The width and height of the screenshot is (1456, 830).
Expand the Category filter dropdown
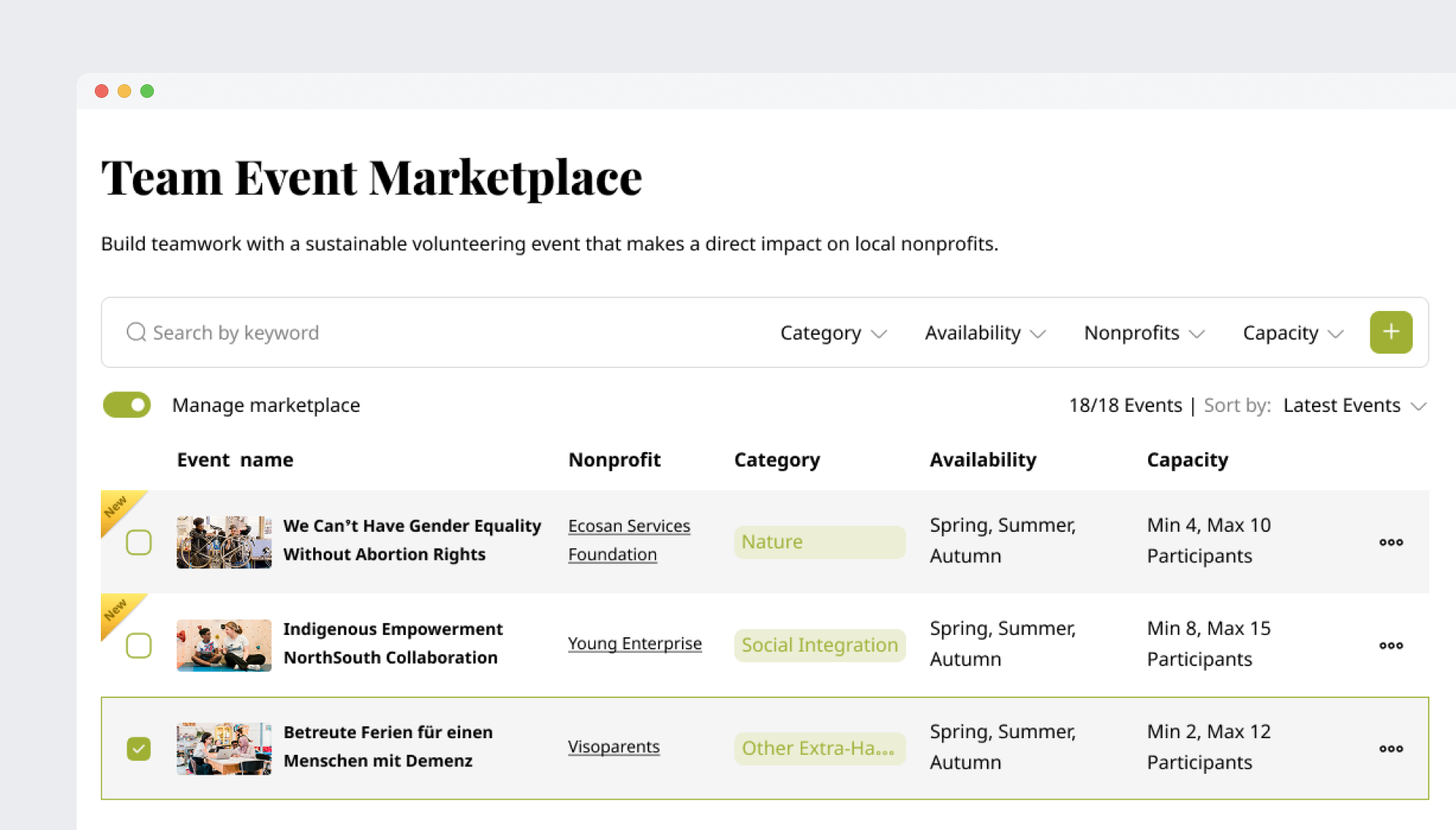tap(833, 333)
